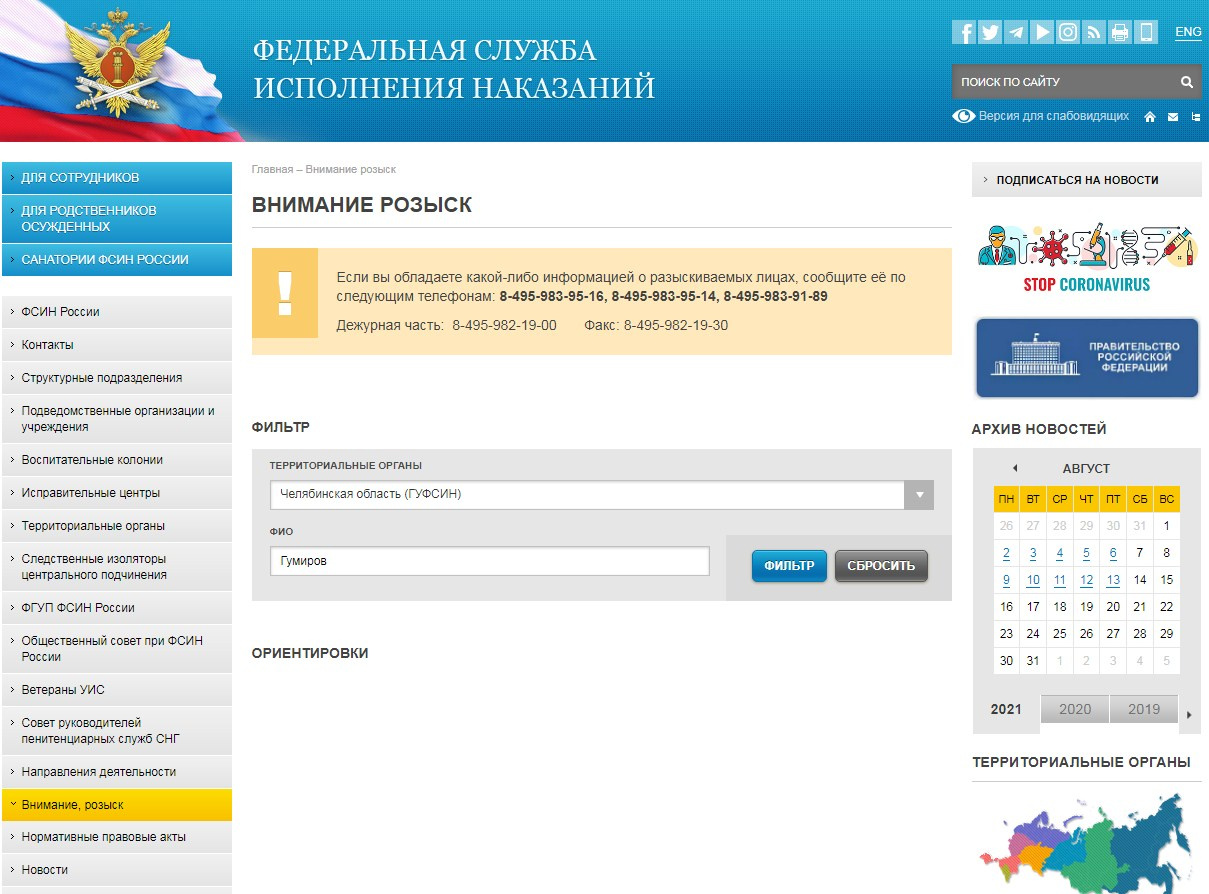The height and width of the screenshot is (894, 1209).
Task: Go to previous month arrow in calendar
Action: pos(1015,468)
